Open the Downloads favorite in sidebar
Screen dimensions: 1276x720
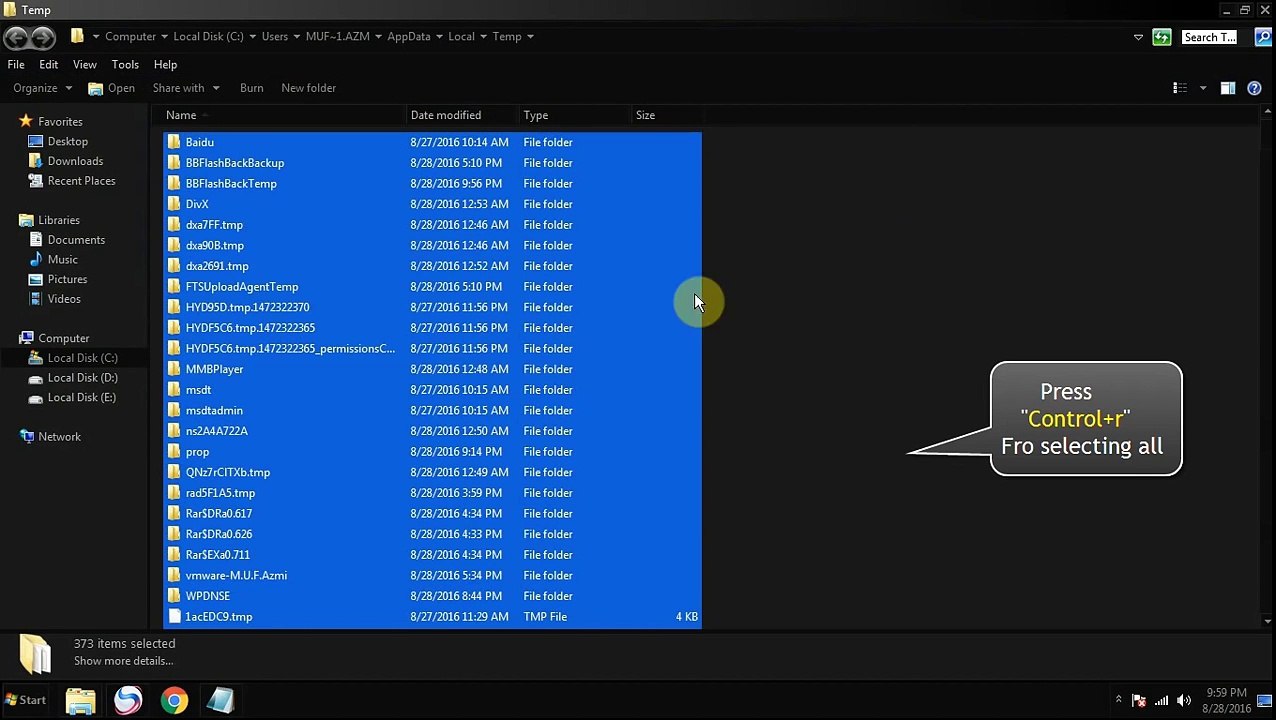point(75,161)
